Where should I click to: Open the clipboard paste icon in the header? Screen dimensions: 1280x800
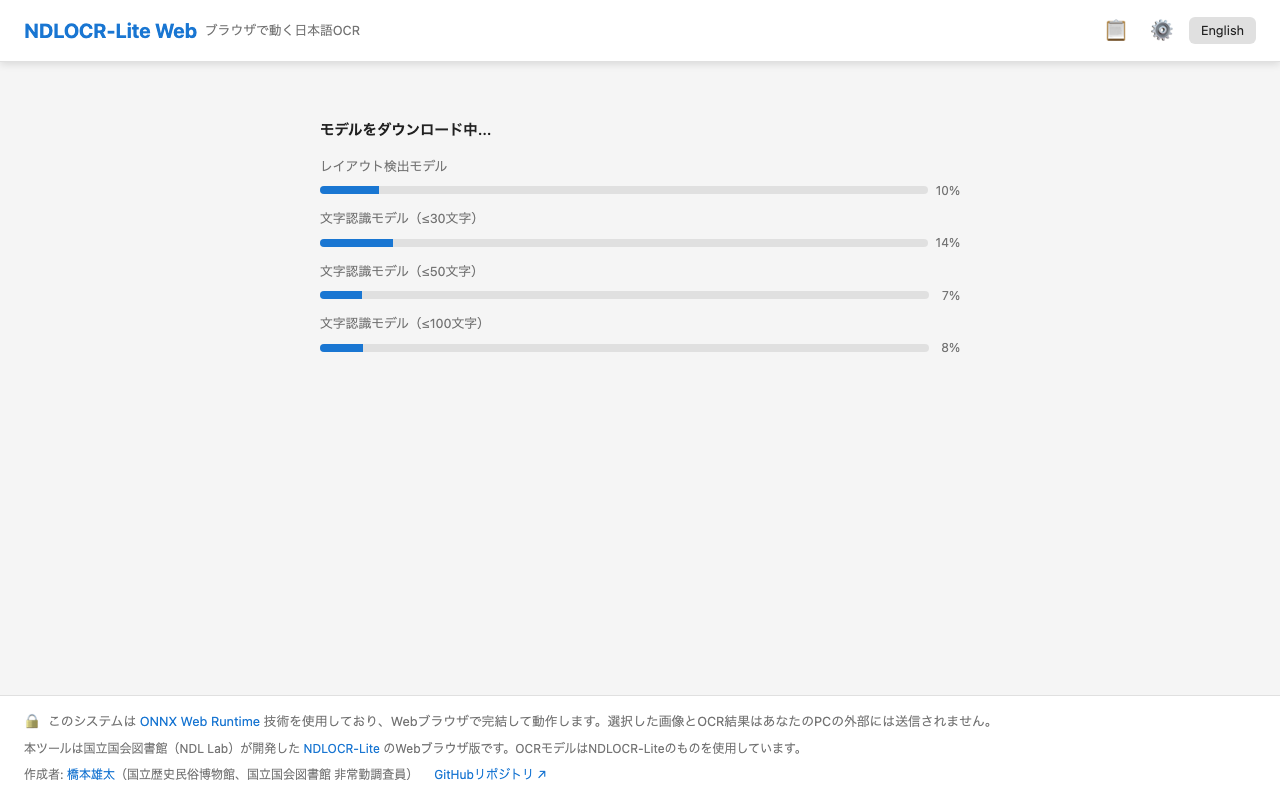(x=1115, y=30)
